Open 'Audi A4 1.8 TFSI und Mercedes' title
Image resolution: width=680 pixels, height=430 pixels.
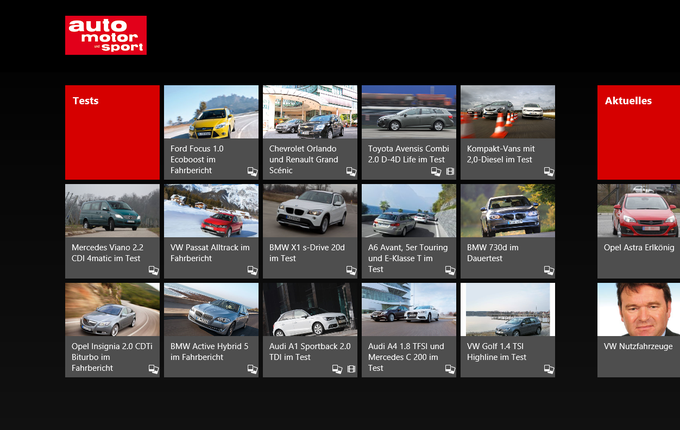tap(406, 357)
